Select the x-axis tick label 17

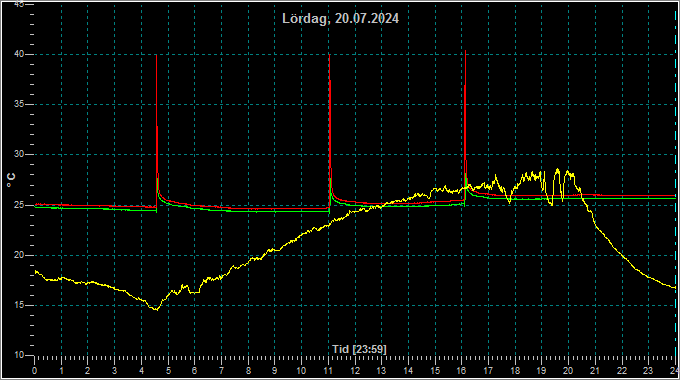coord(488,371)
